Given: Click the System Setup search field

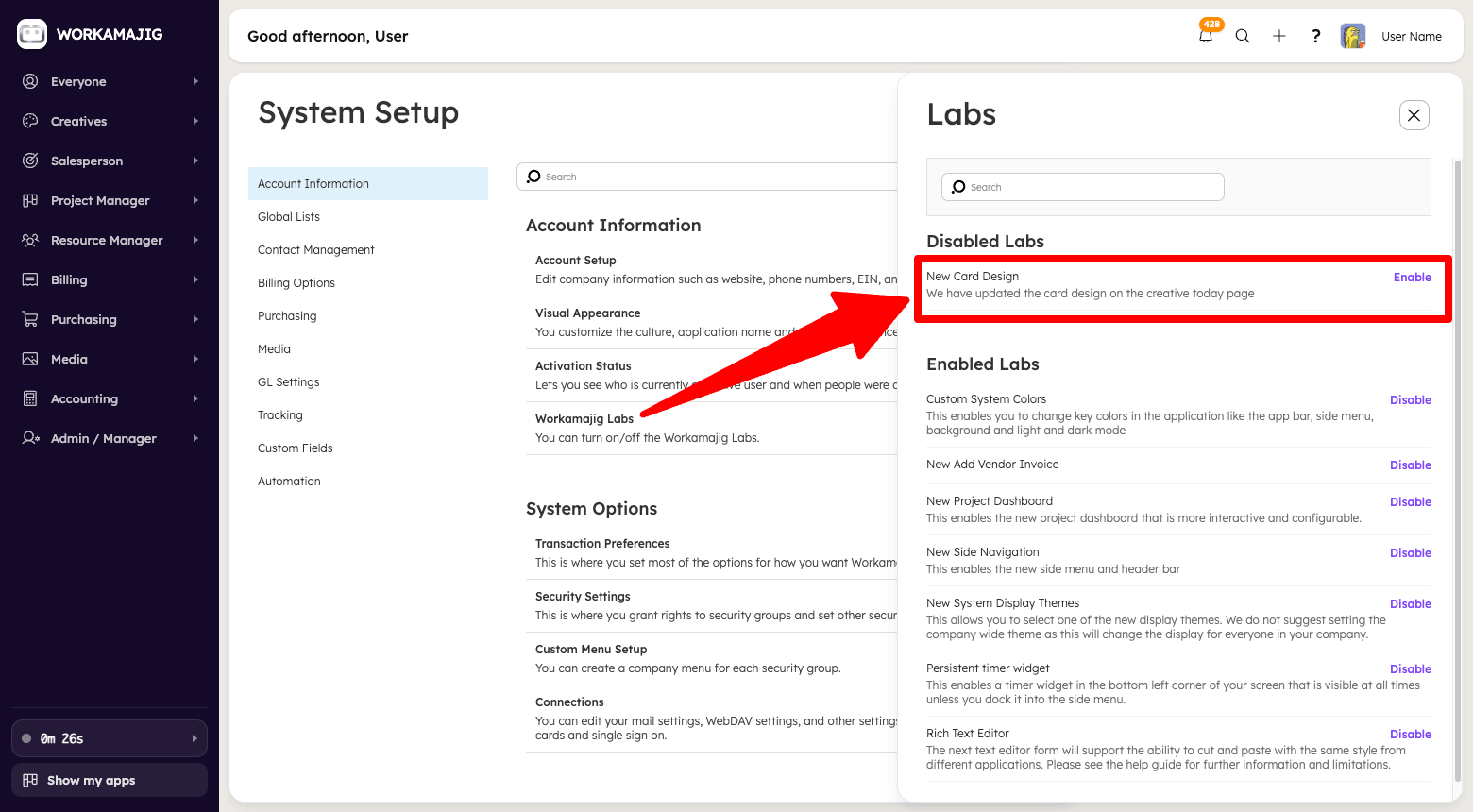Looking at the screenshot, I should point(708,177).
